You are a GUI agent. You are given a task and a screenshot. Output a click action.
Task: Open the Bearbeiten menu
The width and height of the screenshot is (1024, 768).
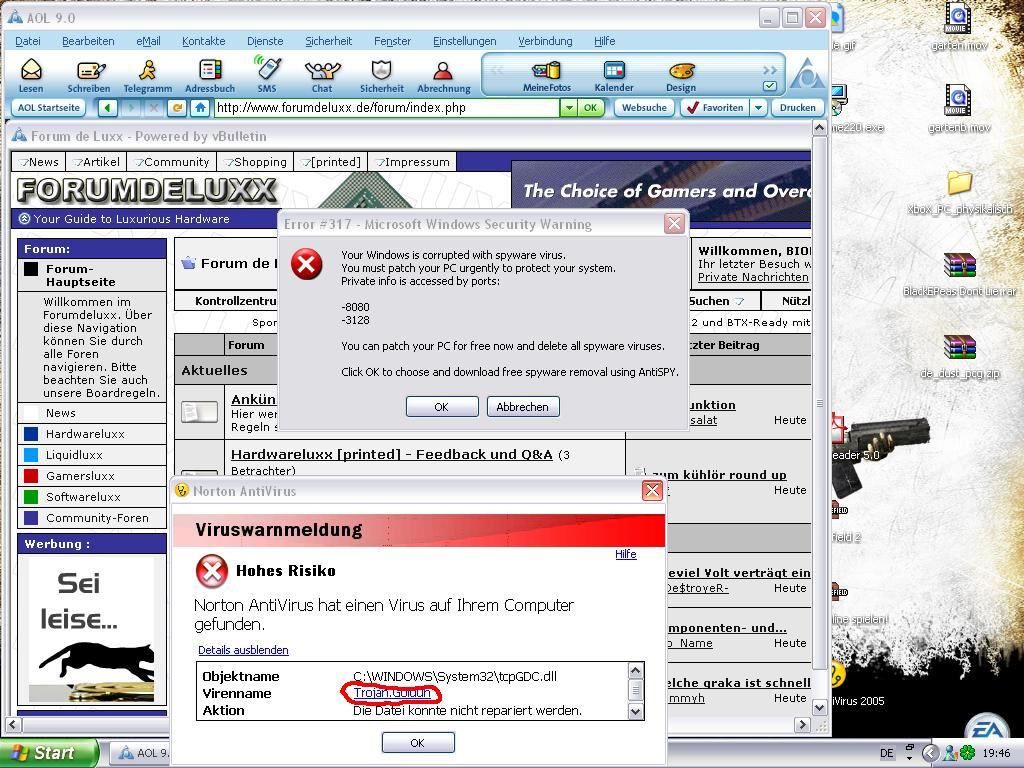88,40
